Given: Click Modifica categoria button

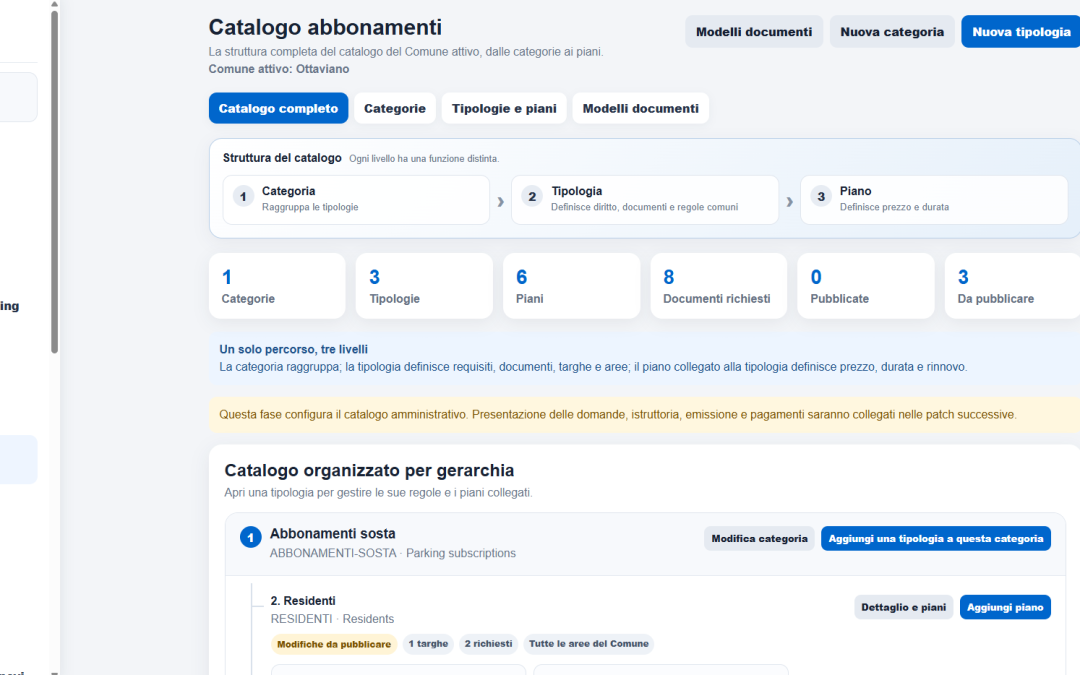Looking at the screenshot, I should tap(759, 539).
